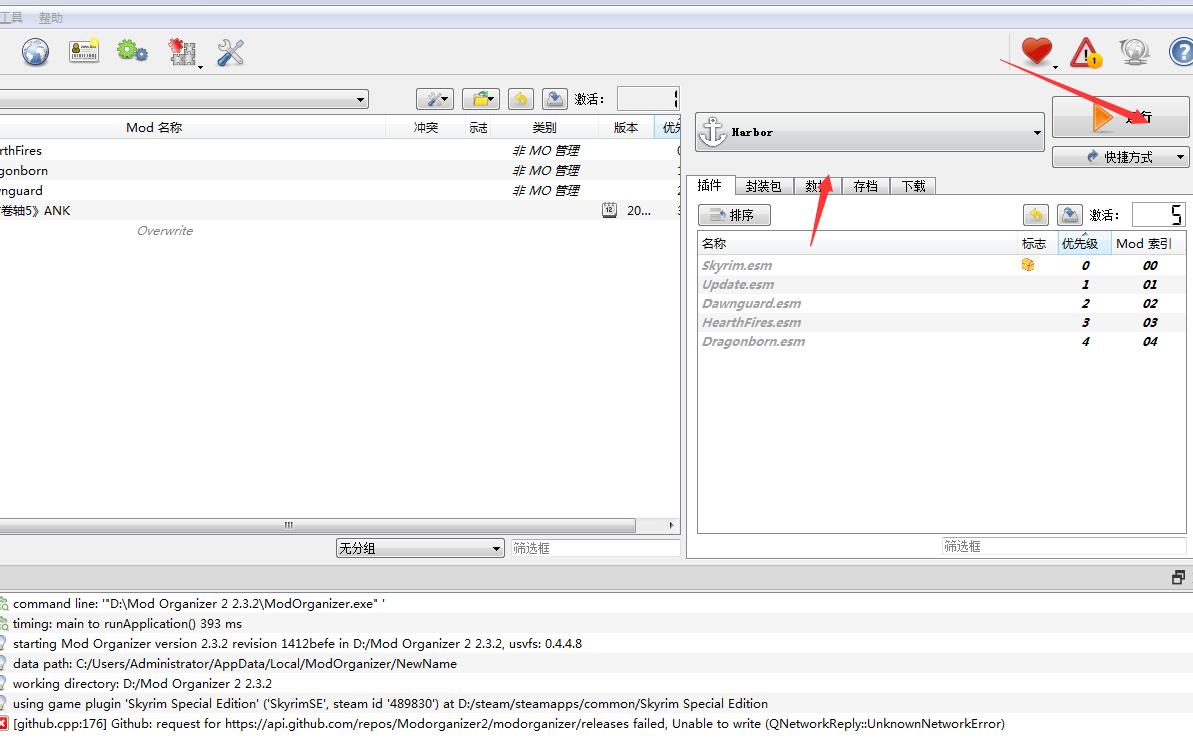Open the 工具 menu

11,18
